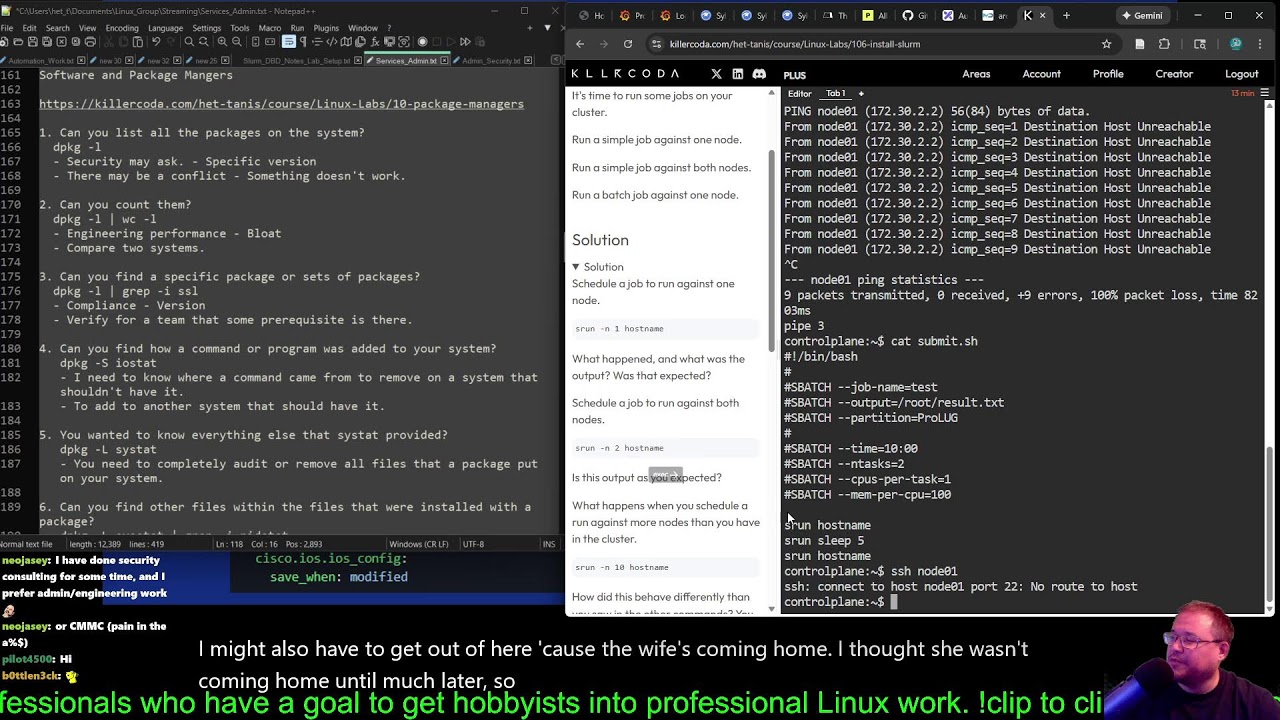Viewport: 1280px width, 720px height.
Task: Open the Chrome profile avatar
Action: tap(1236, 44)
